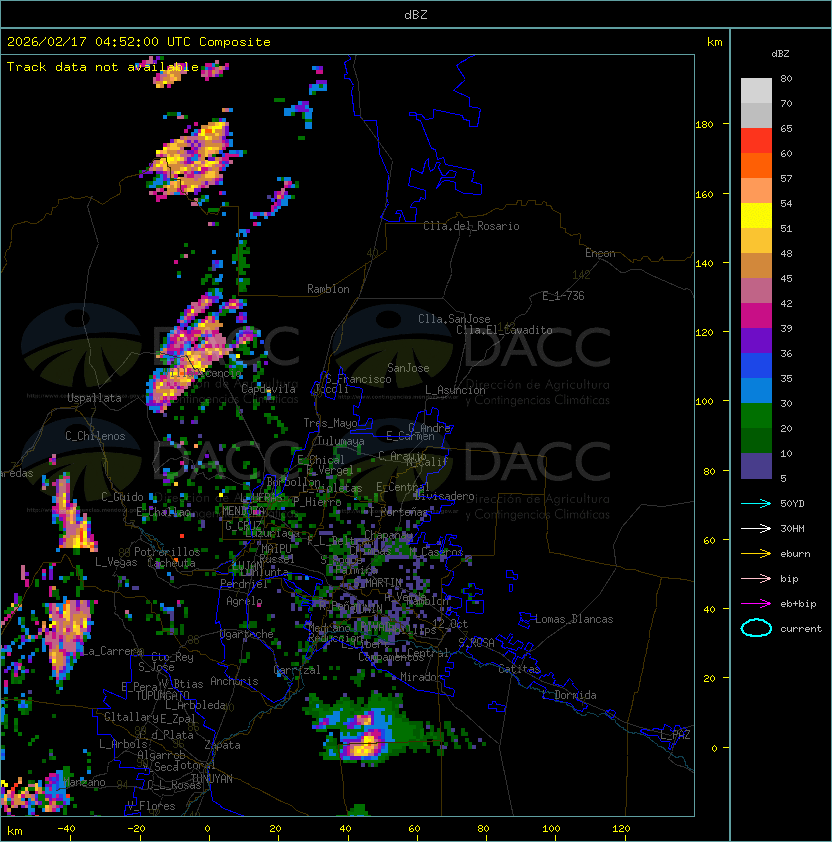832x842 pixels.
Task: Click the 'Lomas_Blancas' map label
Action: pos(574,619)
